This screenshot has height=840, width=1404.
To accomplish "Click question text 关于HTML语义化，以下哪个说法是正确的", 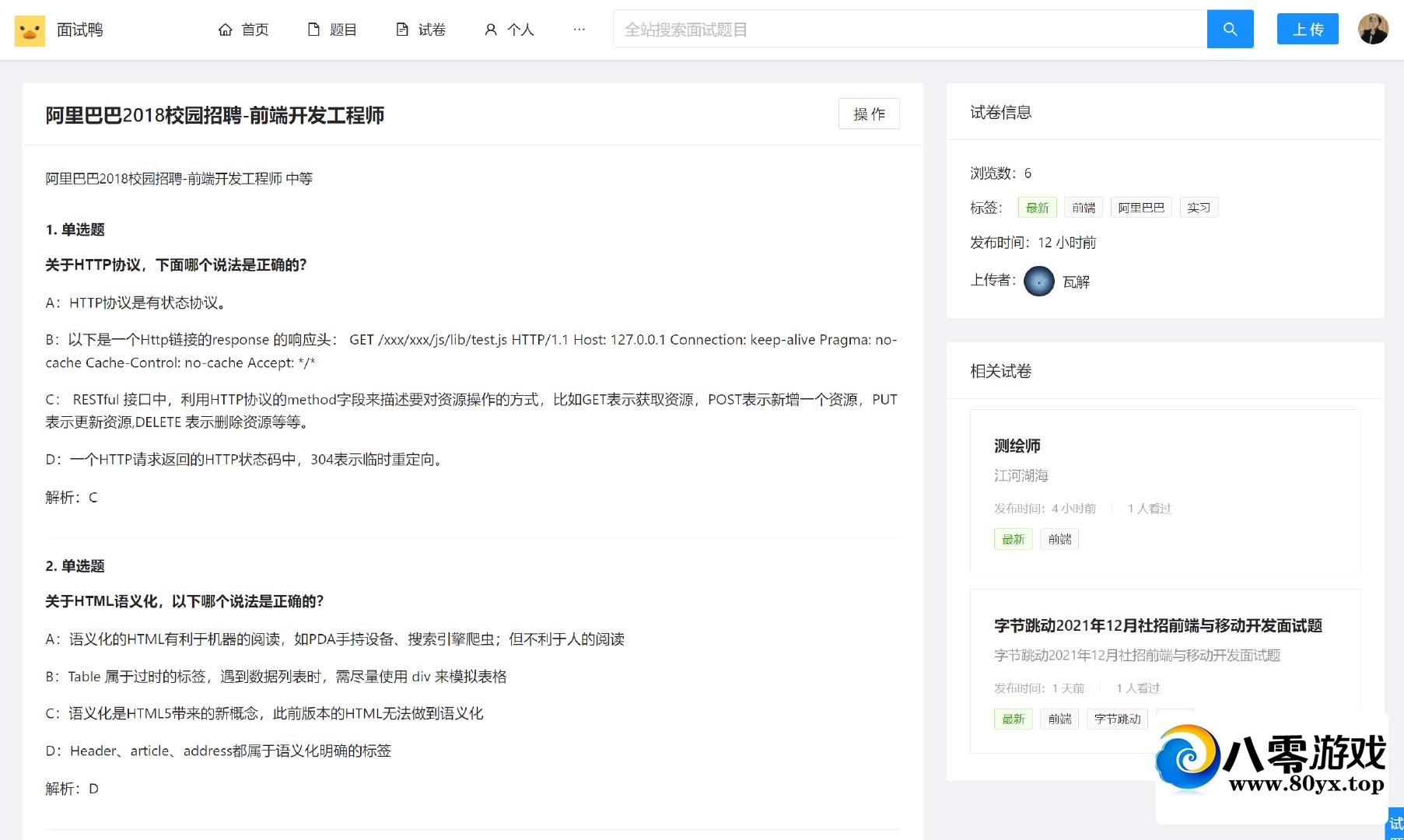I will tap(184, 601).
